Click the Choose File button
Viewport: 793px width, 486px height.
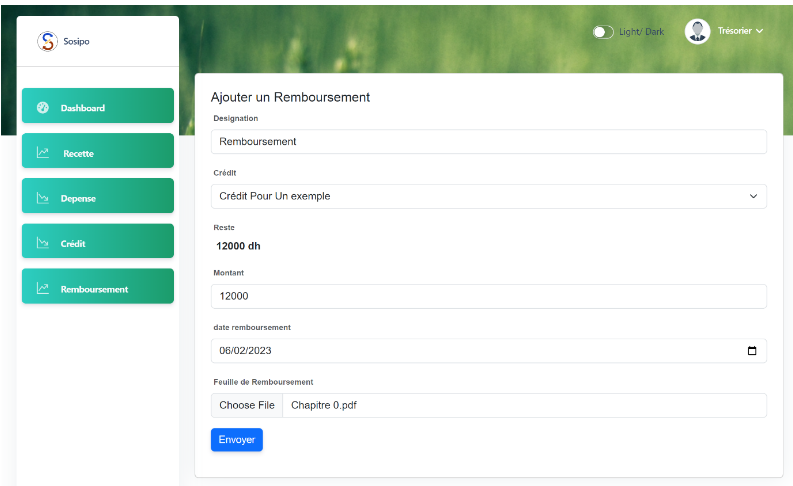(x=247, y=405)
